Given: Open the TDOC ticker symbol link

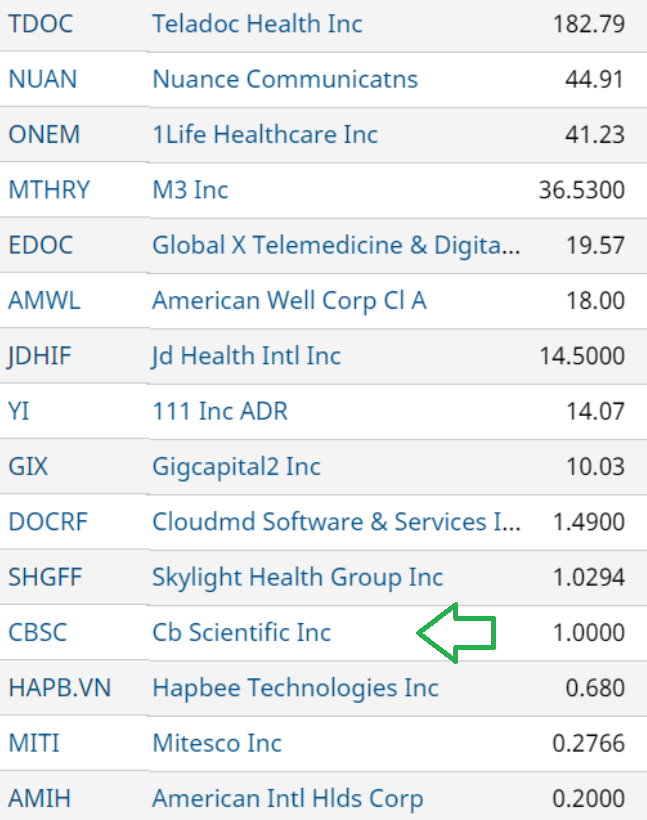Looking at the screenshot, I should click(41, 24).
